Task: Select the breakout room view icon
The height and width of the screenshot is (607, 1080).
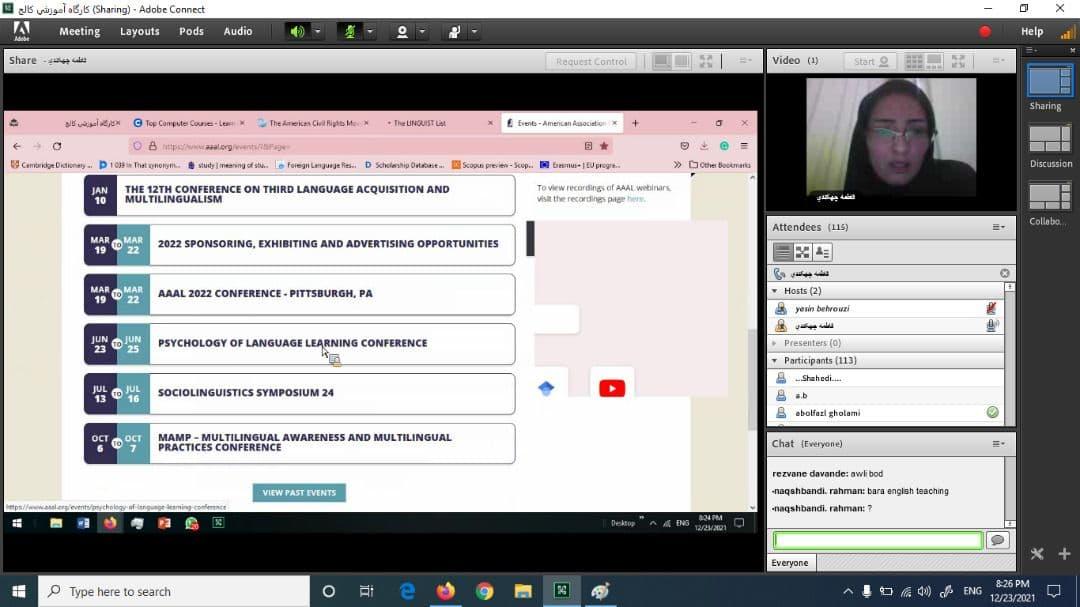Action: pyautogui.click(x=802, y=253)
